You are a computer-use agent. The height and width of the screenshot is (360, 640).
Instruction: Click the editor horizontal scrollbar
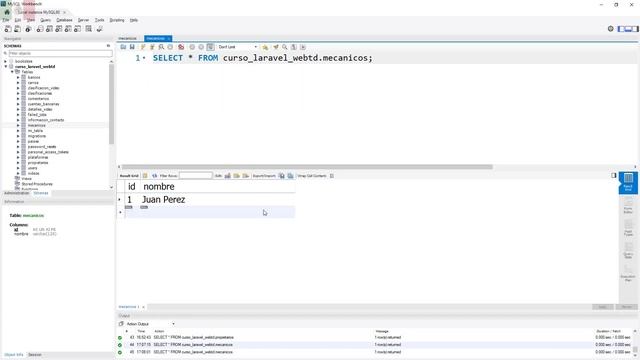pos(307,167)
